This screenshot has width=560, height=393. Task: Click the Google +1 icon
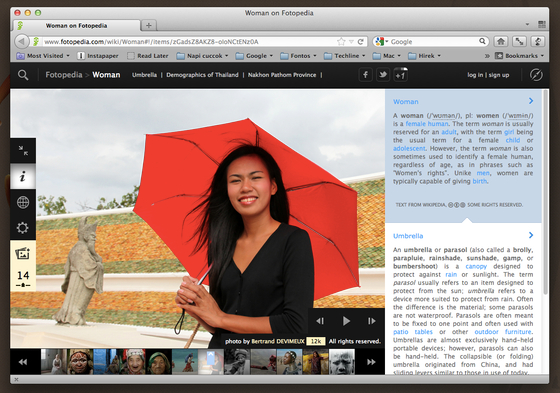pos(400,75)
